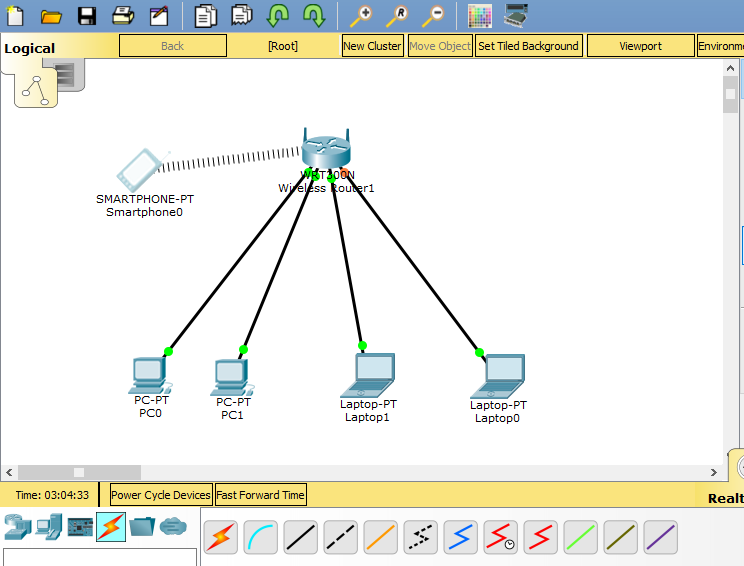The height and width of the screenshot is (566, 744).
Task: Click the vertical scrollbar up arrow
Action: [730, 69]
